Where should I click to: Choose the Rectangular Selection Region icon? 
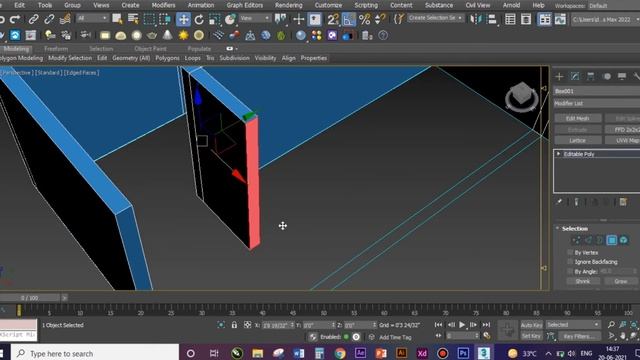coord(149,19)
